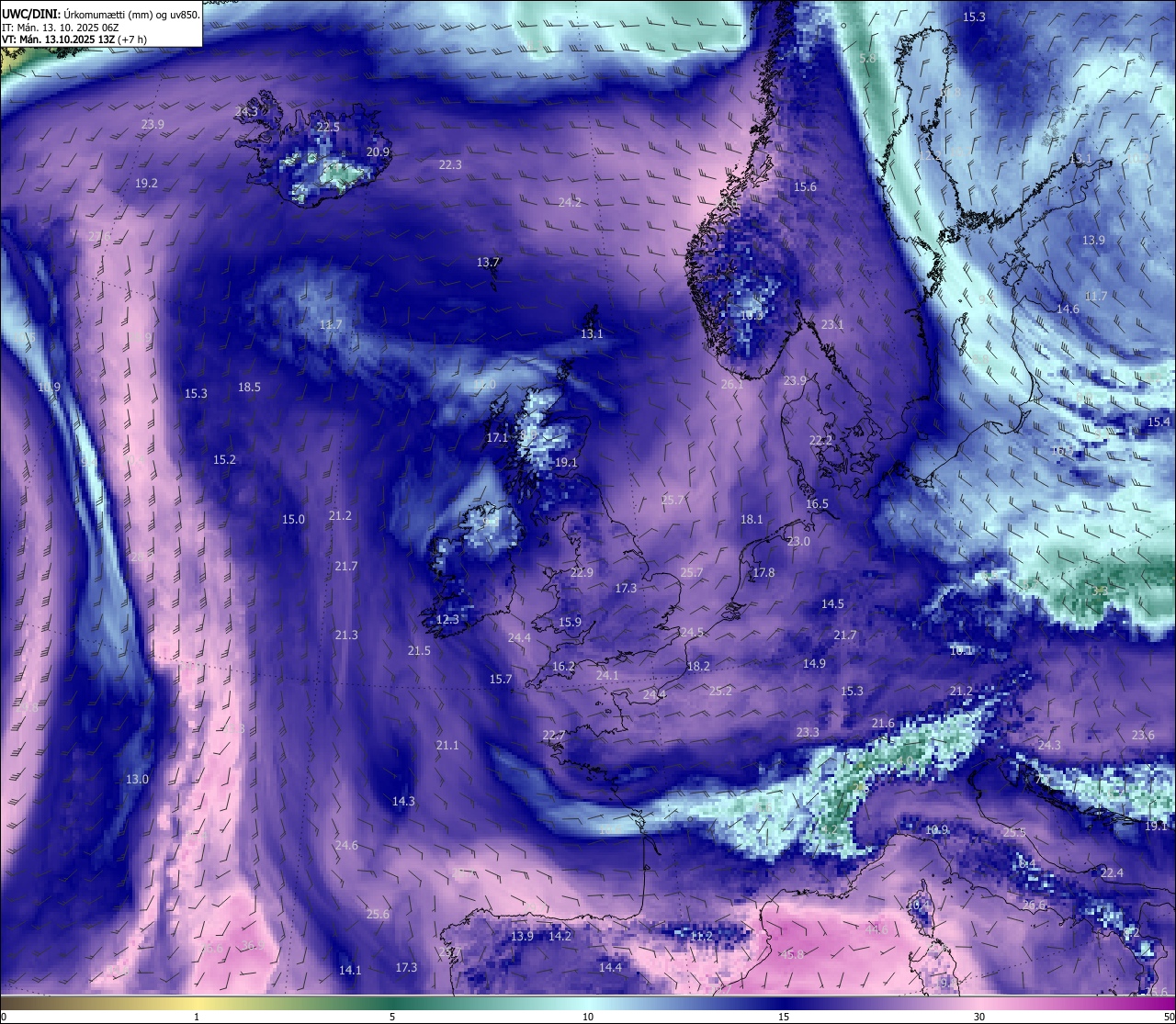Click the 23.6 value label
Screen dimensions: 1176x1024
1143,735
